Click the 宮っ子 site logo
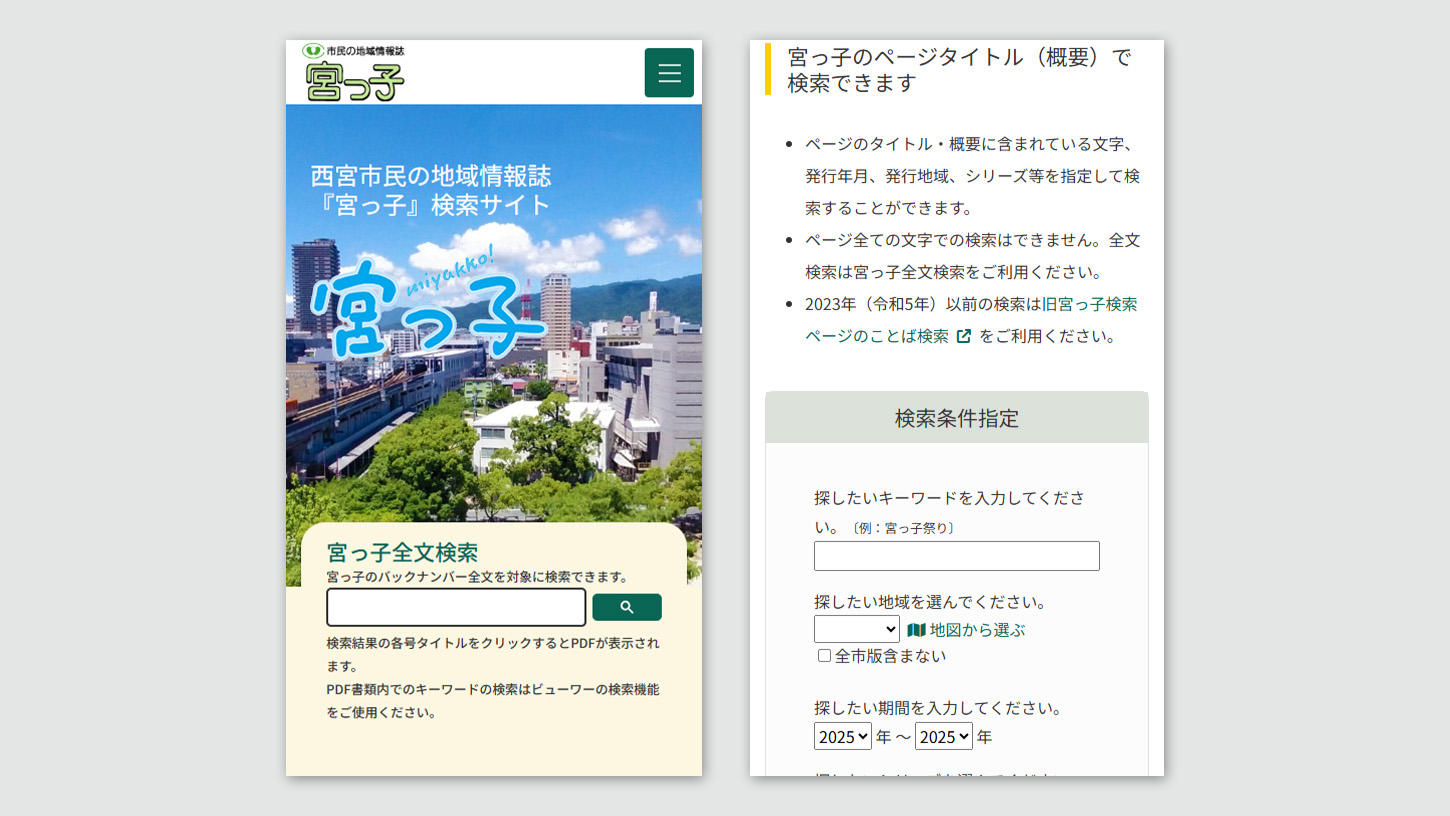The image size is (1450, 816). click(x=355, y=72)
